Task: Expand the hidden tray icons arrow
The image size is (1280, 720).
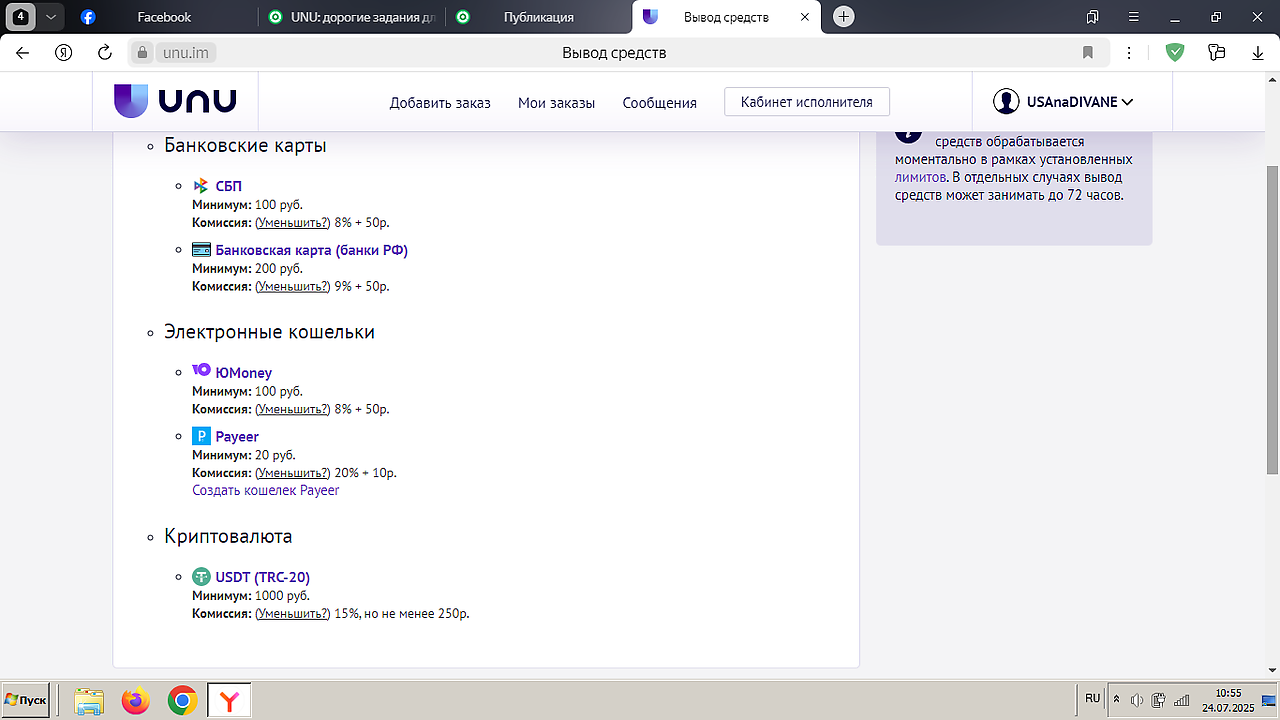Action: pyautogui.click(x=1117, y=700)
